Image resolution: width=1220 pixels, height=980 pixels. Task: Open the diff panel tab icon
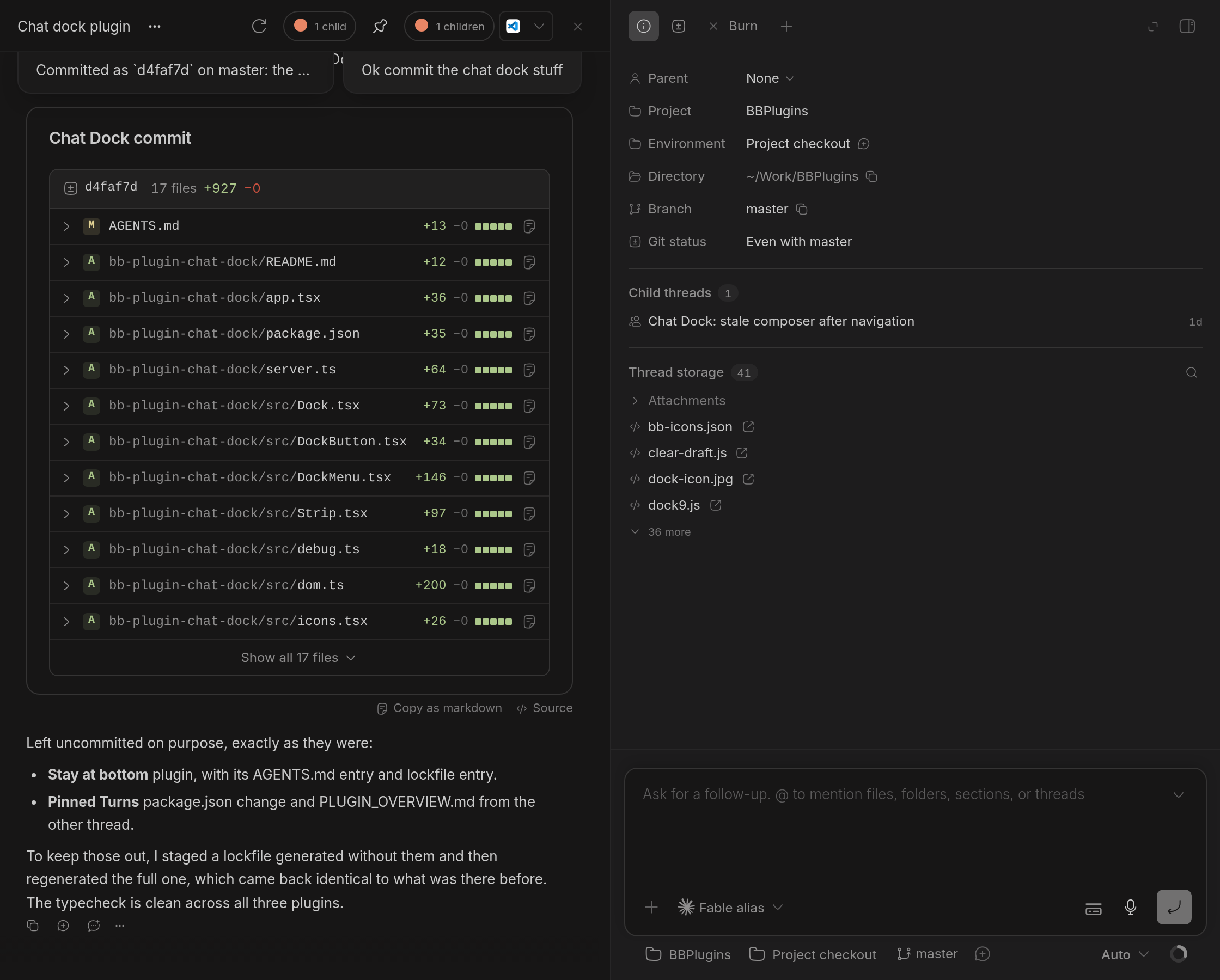tap(679, 26)
